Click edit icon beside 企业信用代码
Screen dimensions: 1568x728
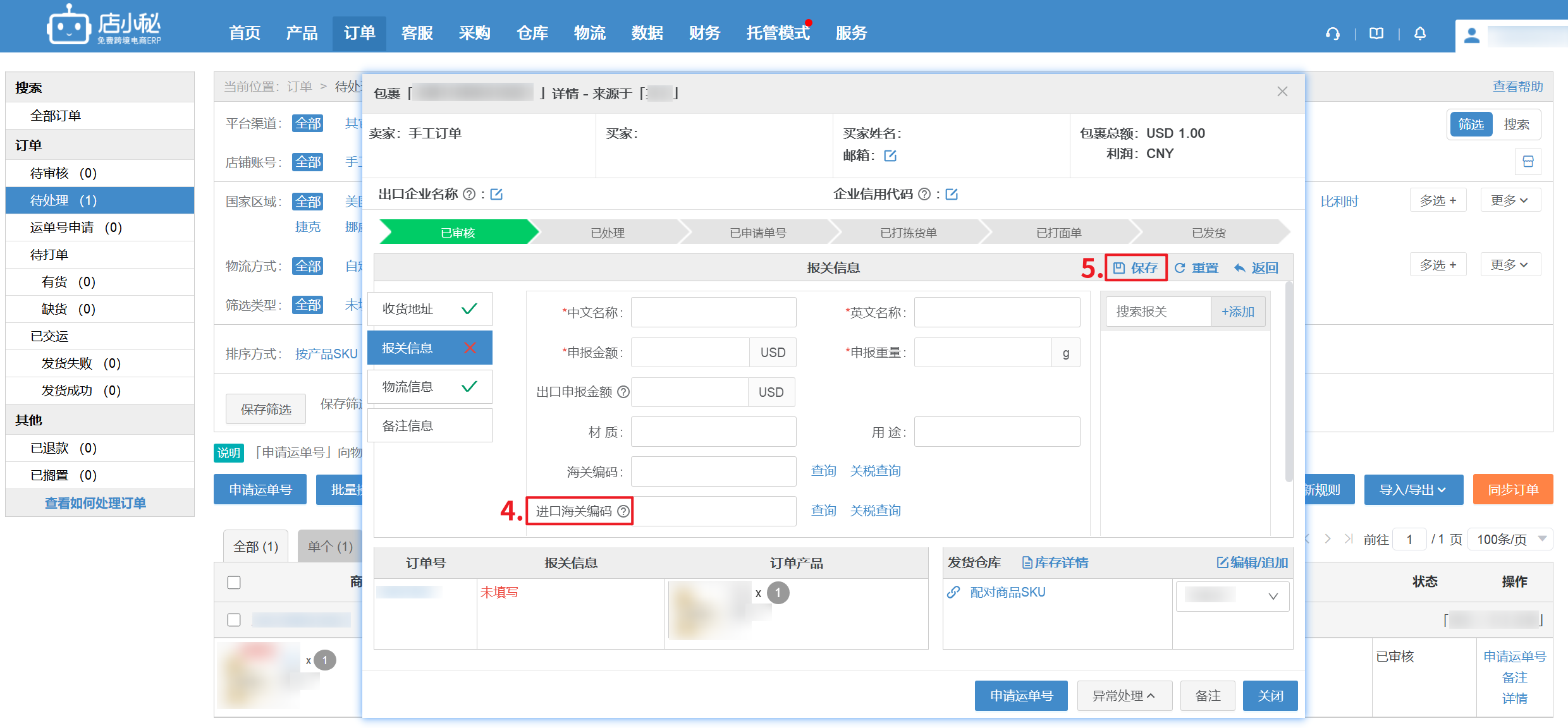(952, 194)
